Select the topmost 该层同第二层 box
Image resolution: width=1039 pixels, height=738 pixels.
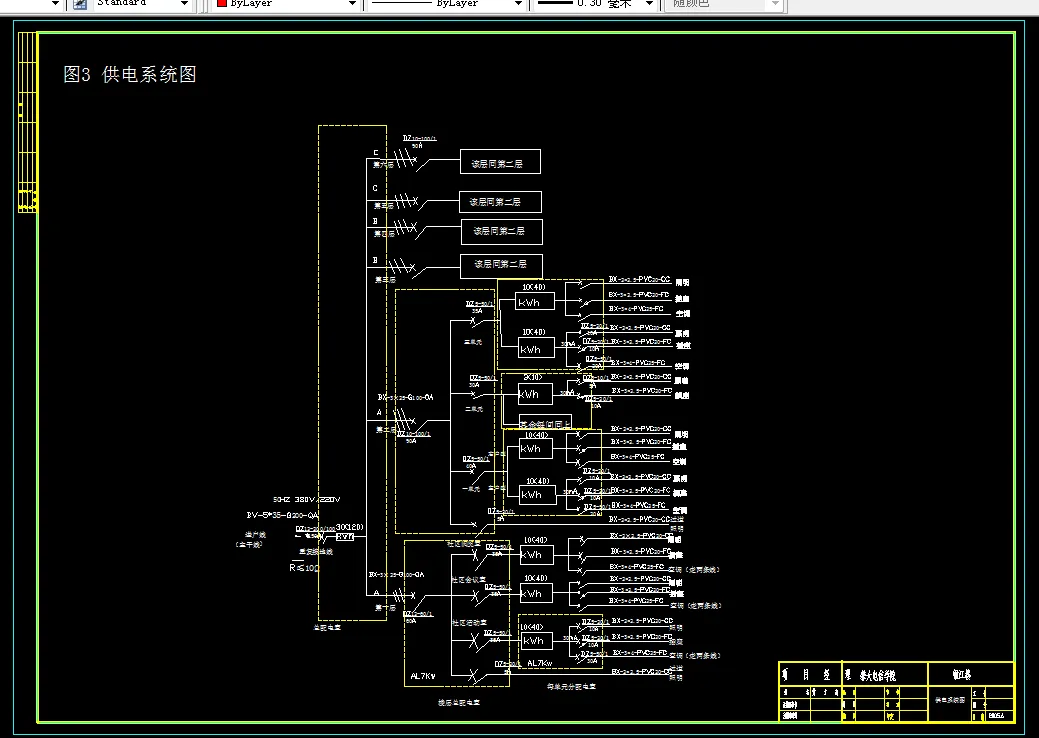pos(500,162)
